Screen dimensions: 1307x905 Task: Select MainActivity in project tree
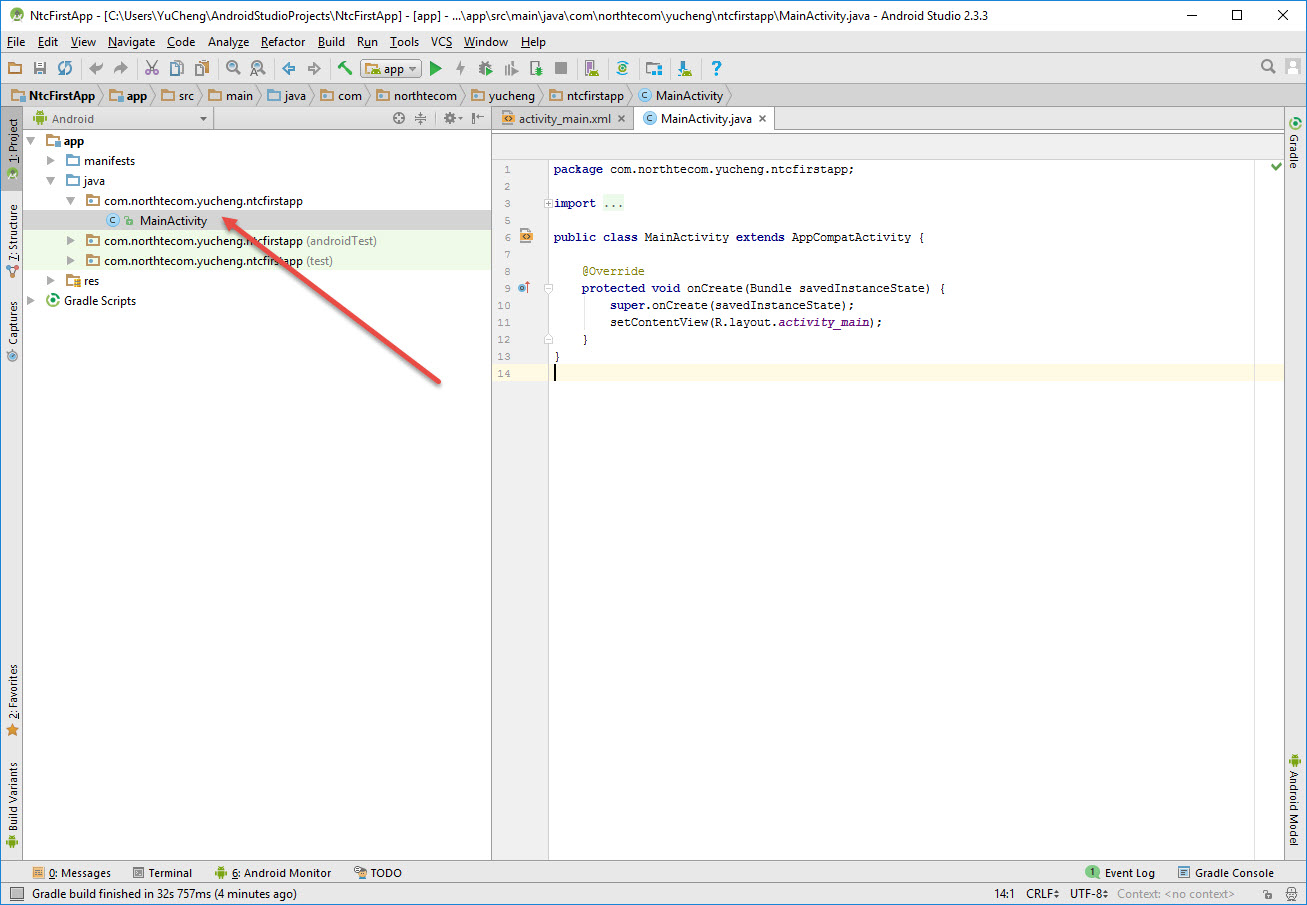pyautogui.click(x=173, y=221)
